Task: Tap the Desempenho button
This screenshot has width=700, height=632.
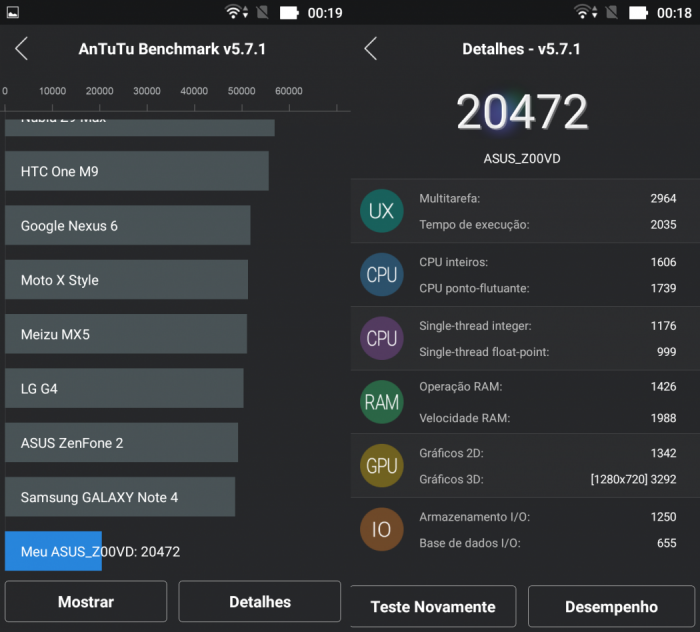Action: 611,606
